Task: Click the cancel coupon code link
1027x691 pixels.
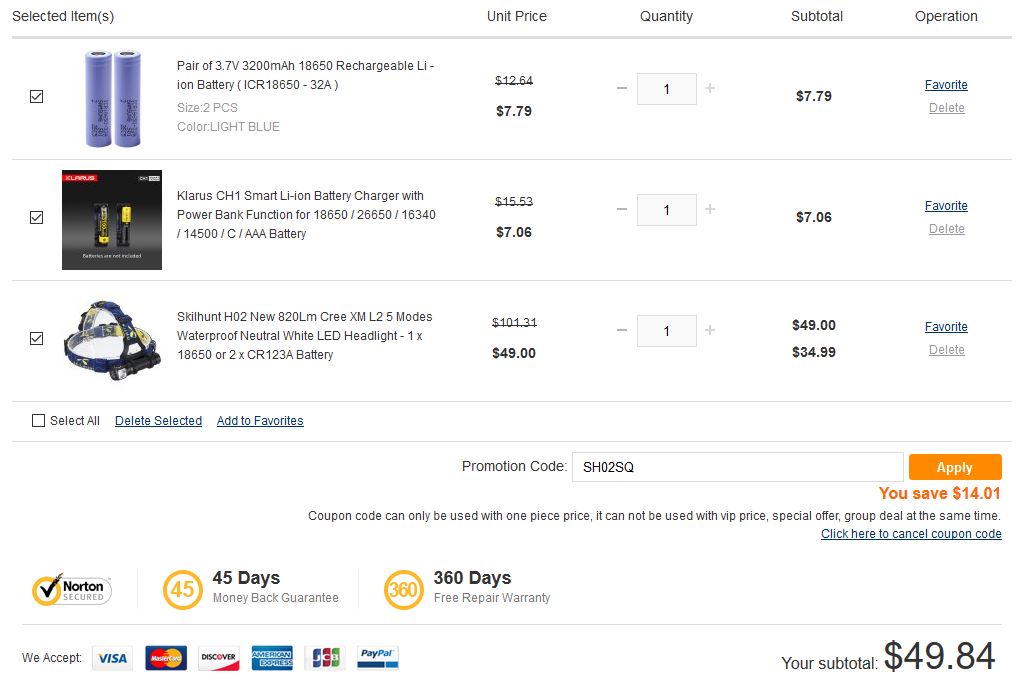Action: (911, 534)
